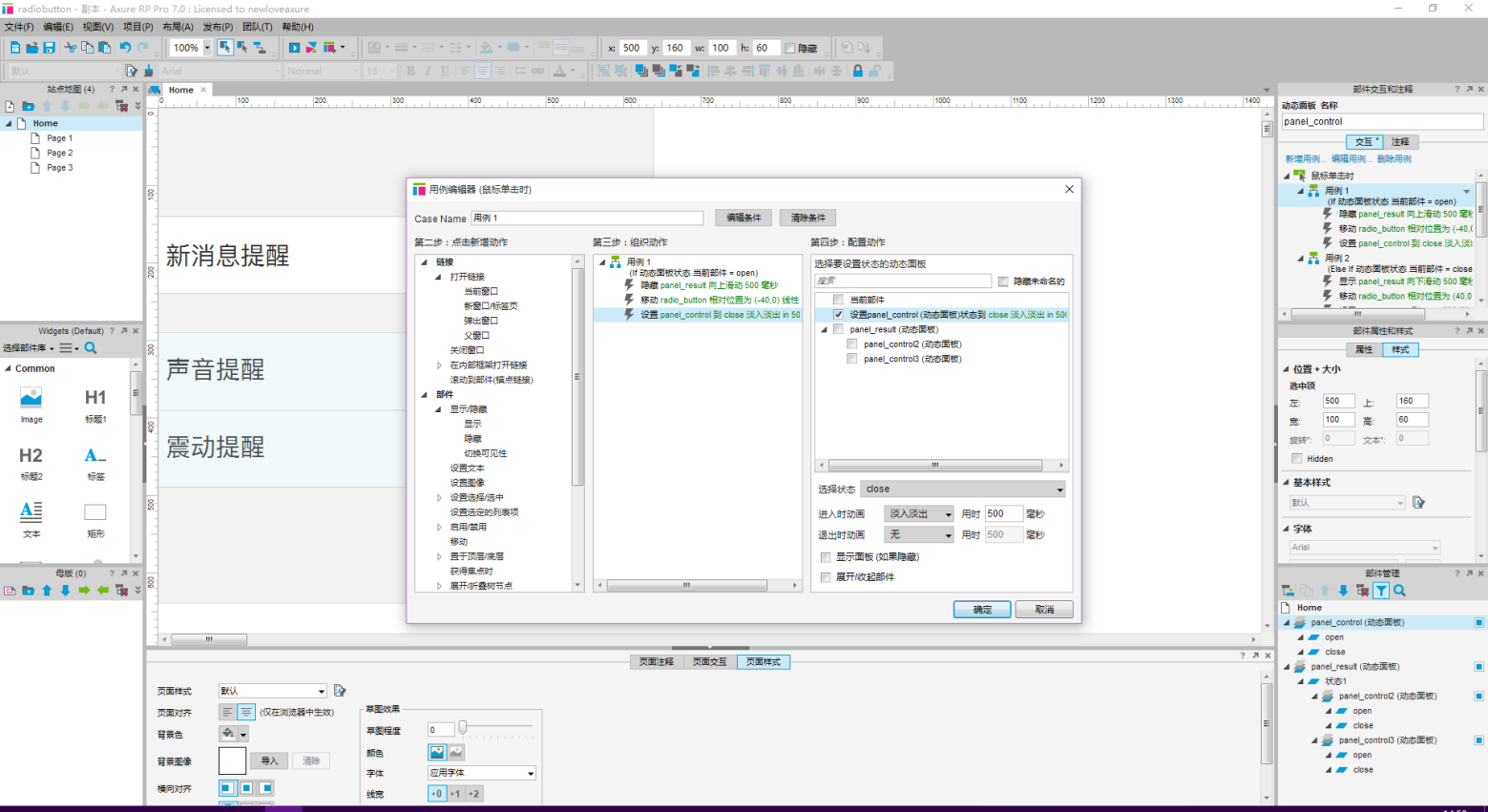Check the panel_control2 (动态面板) checkbox
This screenshot has width=1488, height=812.
(851, 344)
